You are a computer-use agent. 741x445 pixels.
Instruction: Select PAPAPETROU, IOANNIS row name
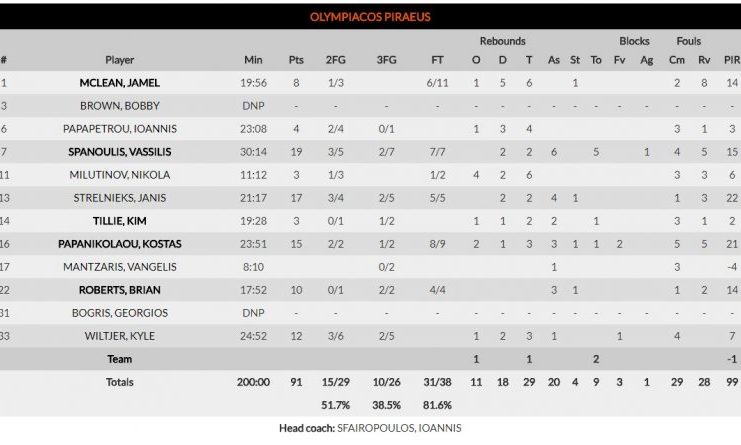click(119, 129)
